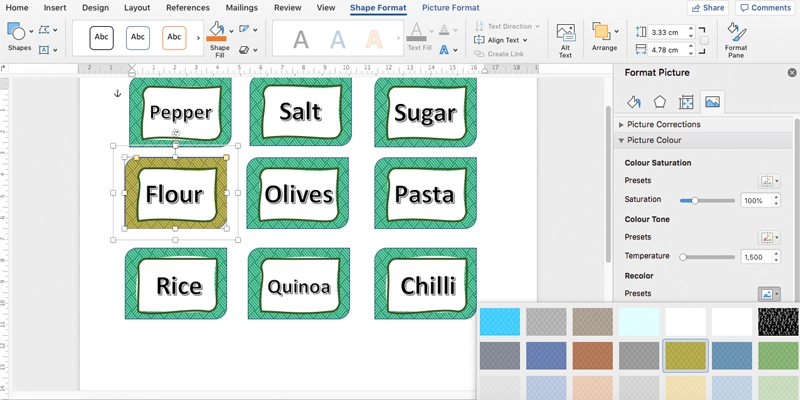The height and width of the screenshot is (400, 800).
Task: Open the Align Text dropdown
Action: 500,40
